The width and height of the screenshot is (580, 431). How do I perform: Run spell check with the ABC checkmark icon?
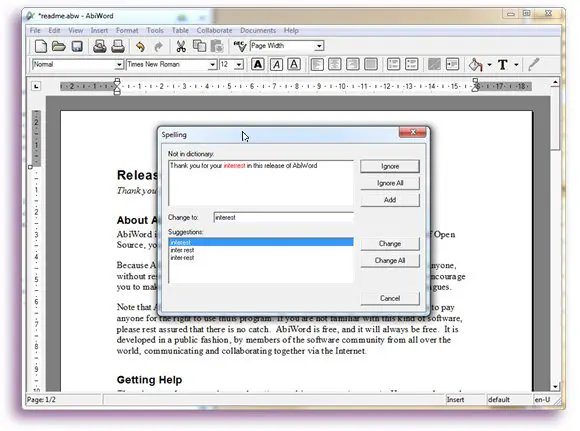tap(240, 46)
